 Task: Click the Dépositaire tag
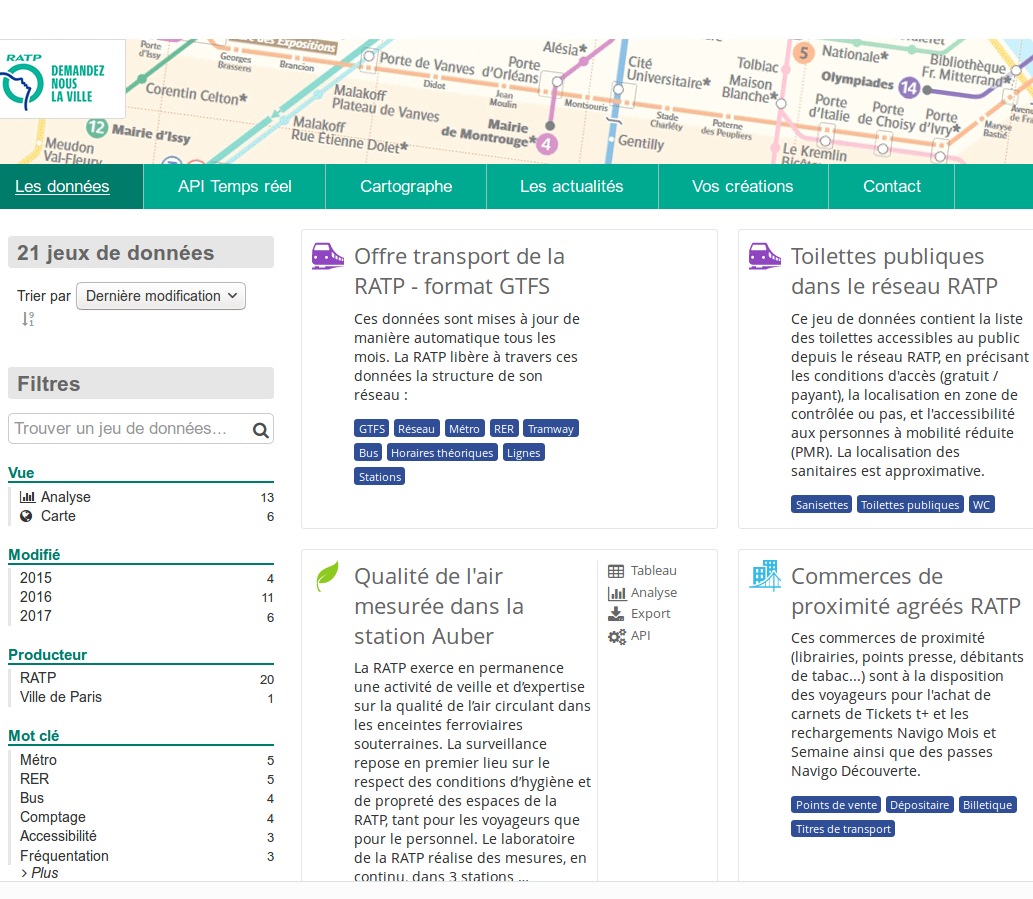tap(920, 805)
